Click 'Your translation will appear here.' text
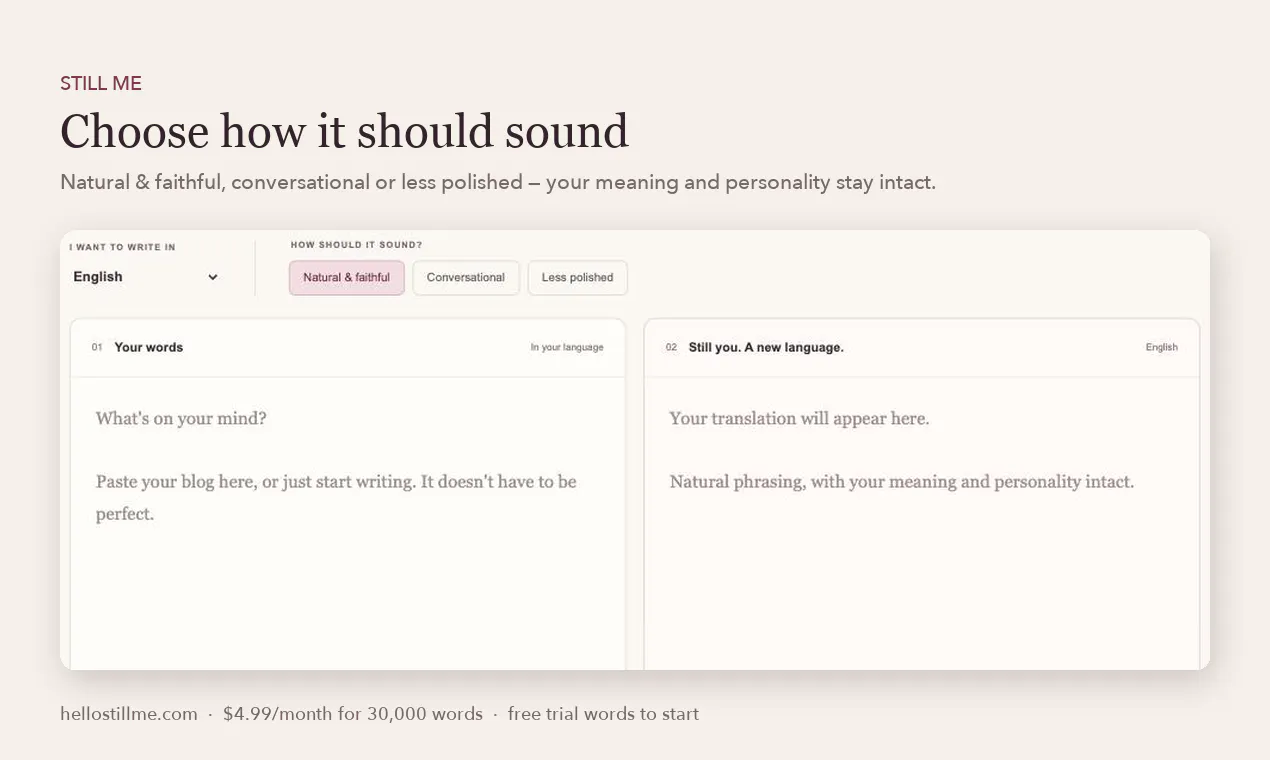Screen dimensions: 1270x760 [799, 418]
